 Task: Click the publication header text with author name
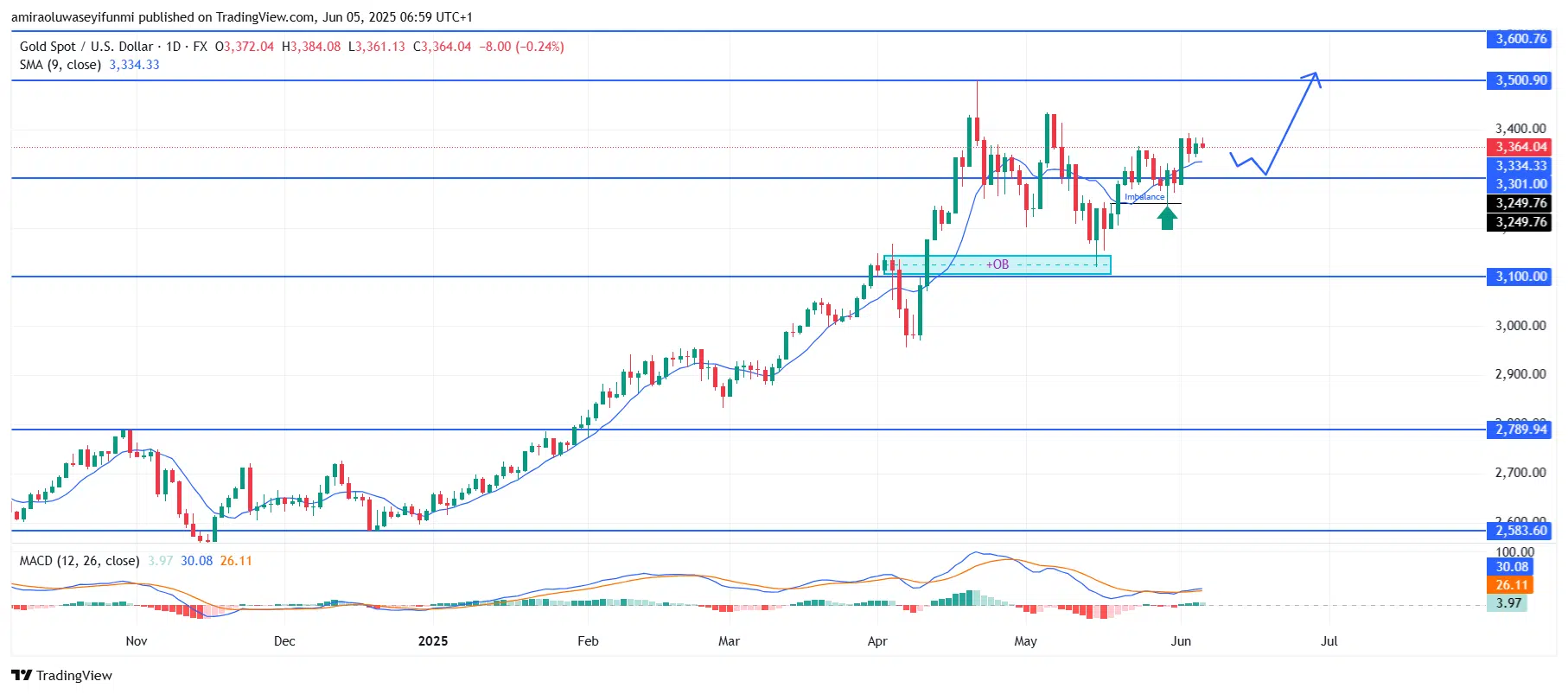(x=242, y=17)
